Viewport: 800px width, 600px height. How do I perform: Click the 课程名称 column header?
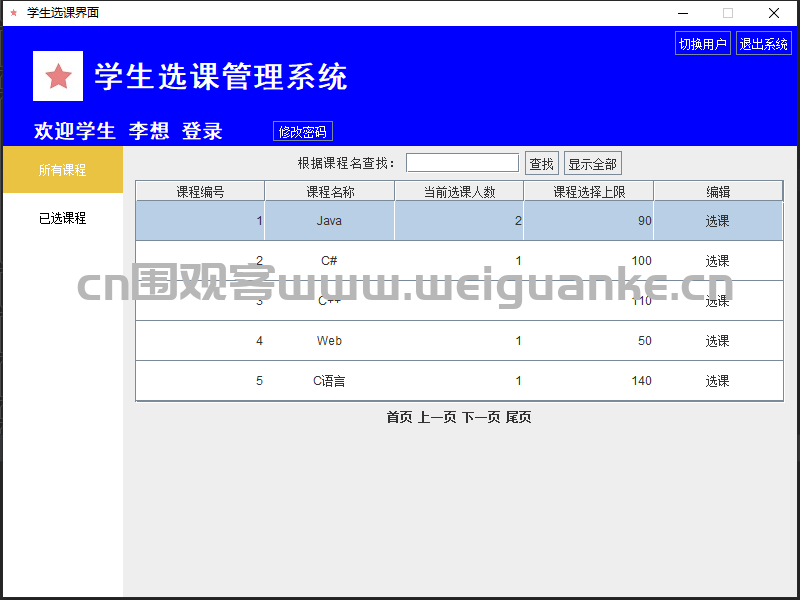[330, 191]
